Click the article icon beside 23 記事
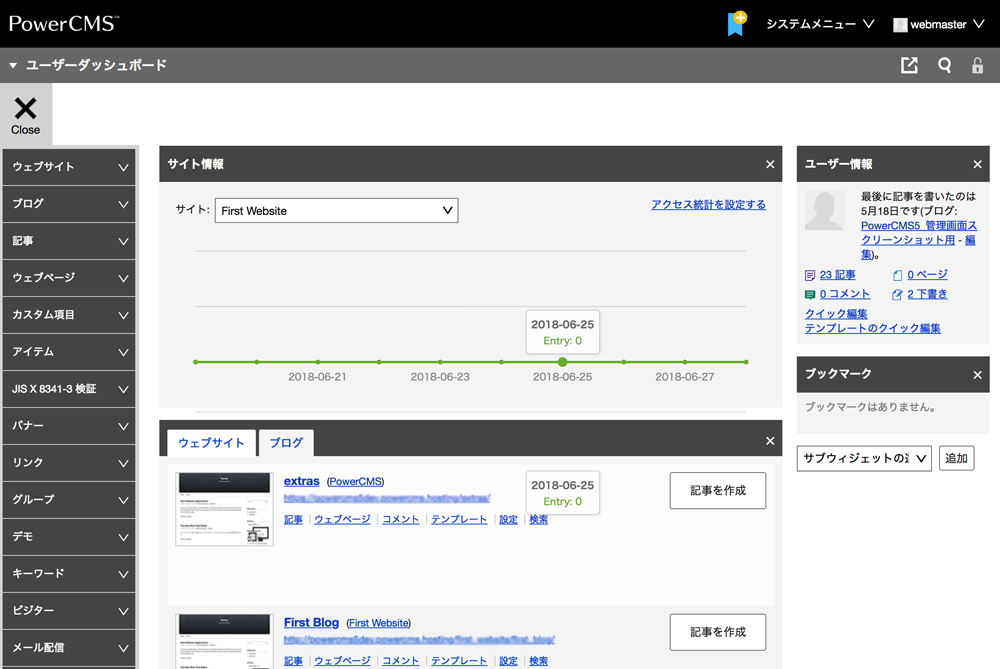1000x669 pixels. [809, 274]
